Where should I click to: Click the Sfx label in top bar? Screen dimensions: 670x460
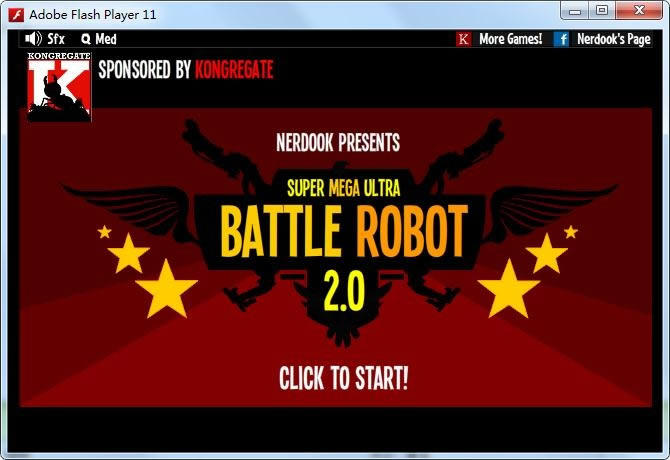(56, 39)
